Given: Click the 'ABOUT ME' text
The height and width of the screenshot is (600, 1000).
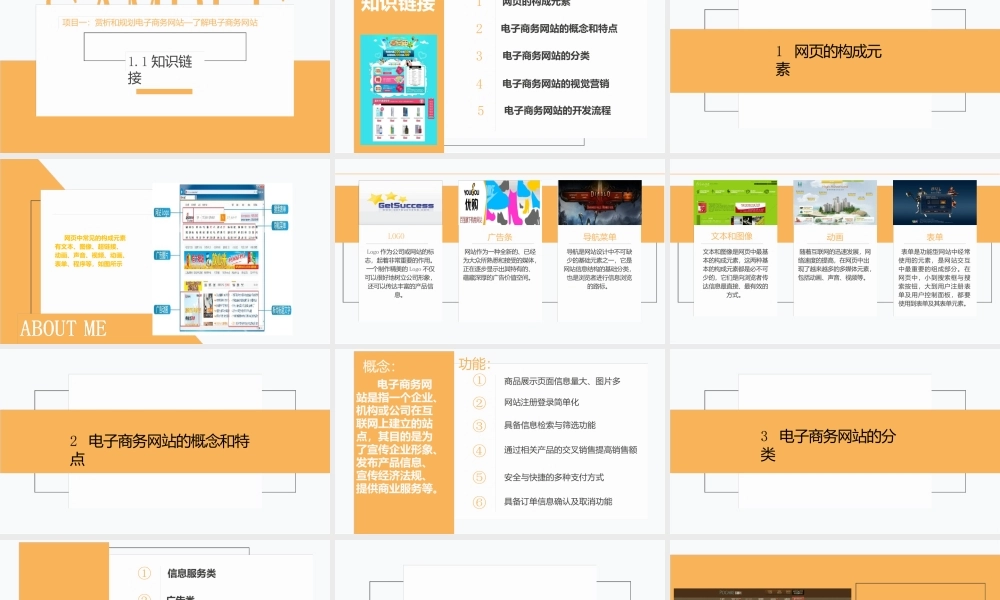Looking at the screenshot, I should point(63,328).
